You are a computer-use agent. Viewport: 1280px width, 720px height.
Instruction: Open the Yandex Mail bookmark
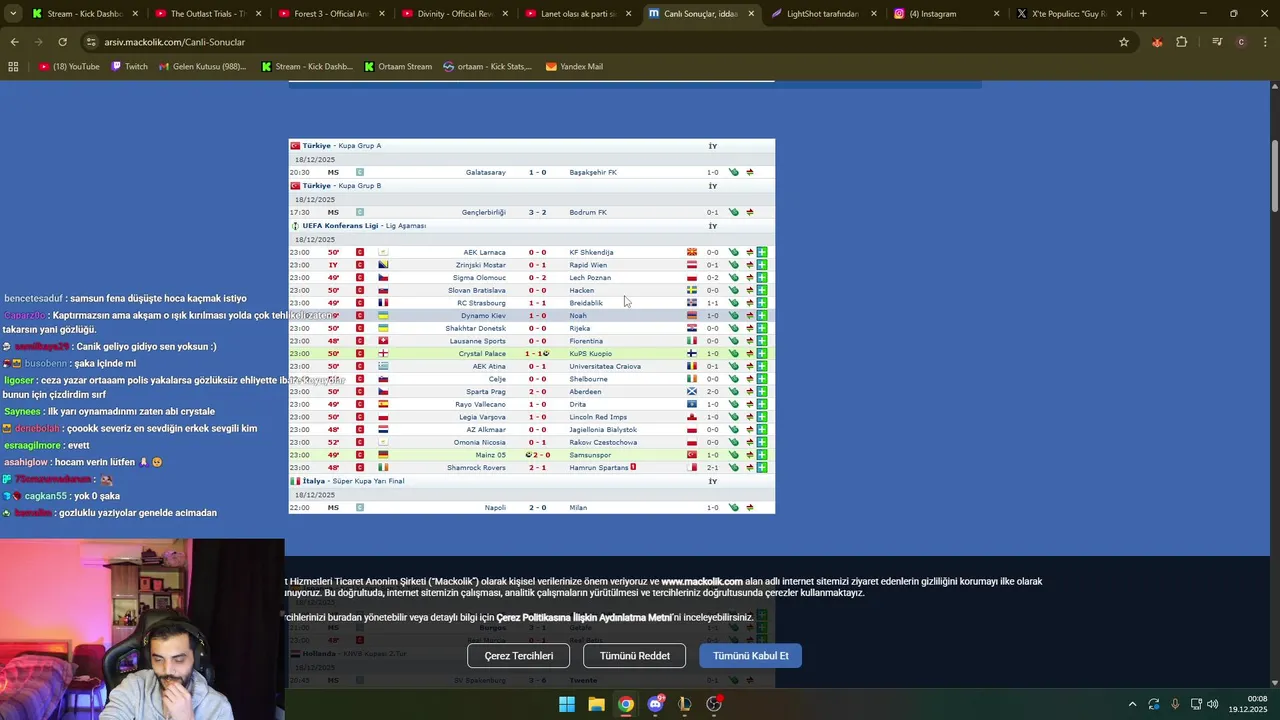tap(574, 67)
